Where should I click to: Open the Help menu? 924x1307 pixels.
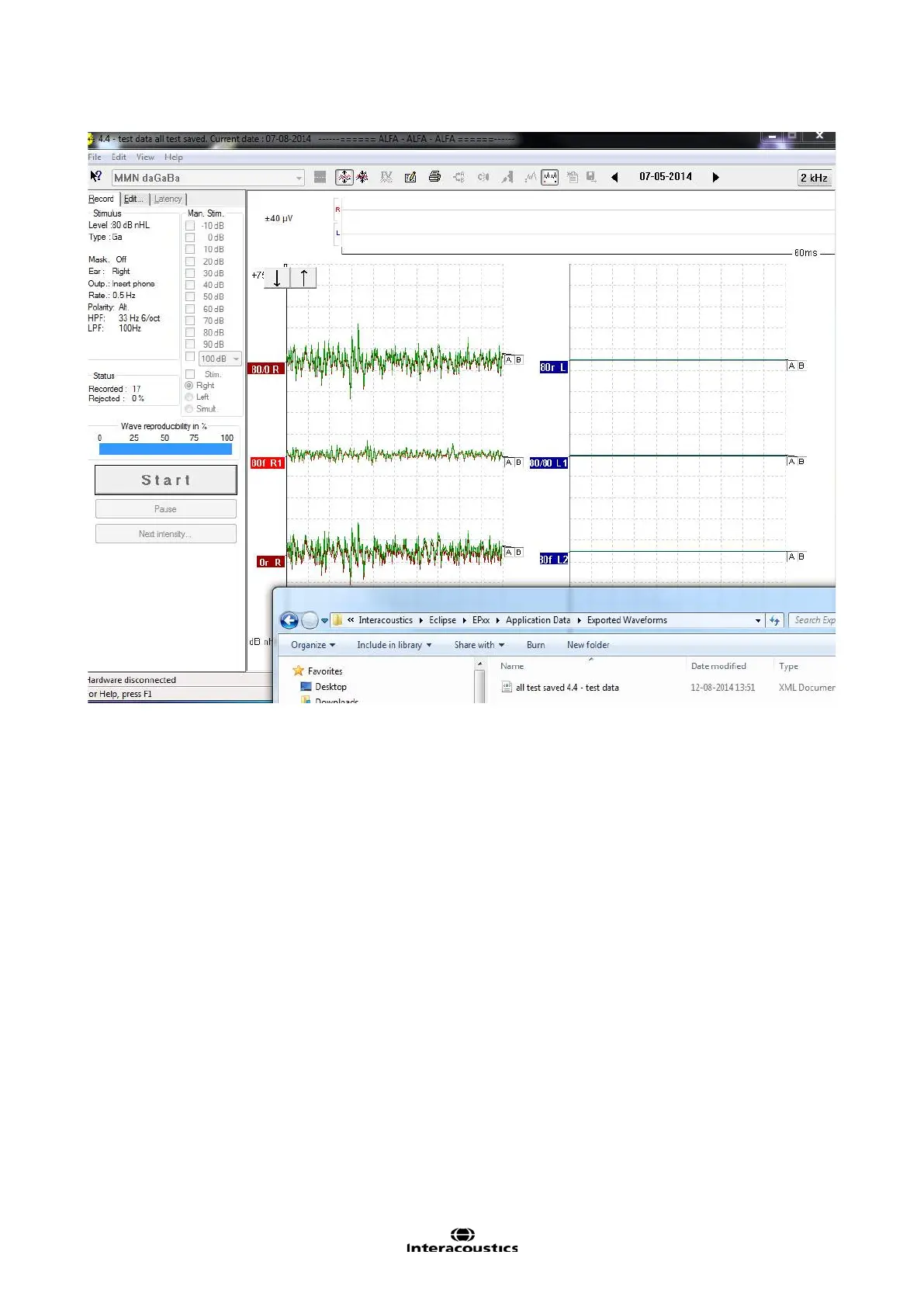[x=174, y=157]
